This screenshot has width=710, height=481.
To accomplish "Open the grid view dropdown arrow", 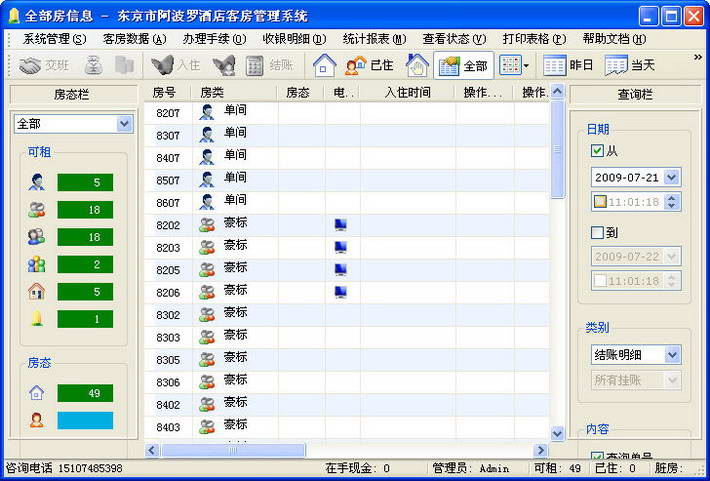I will pos(526,66).
